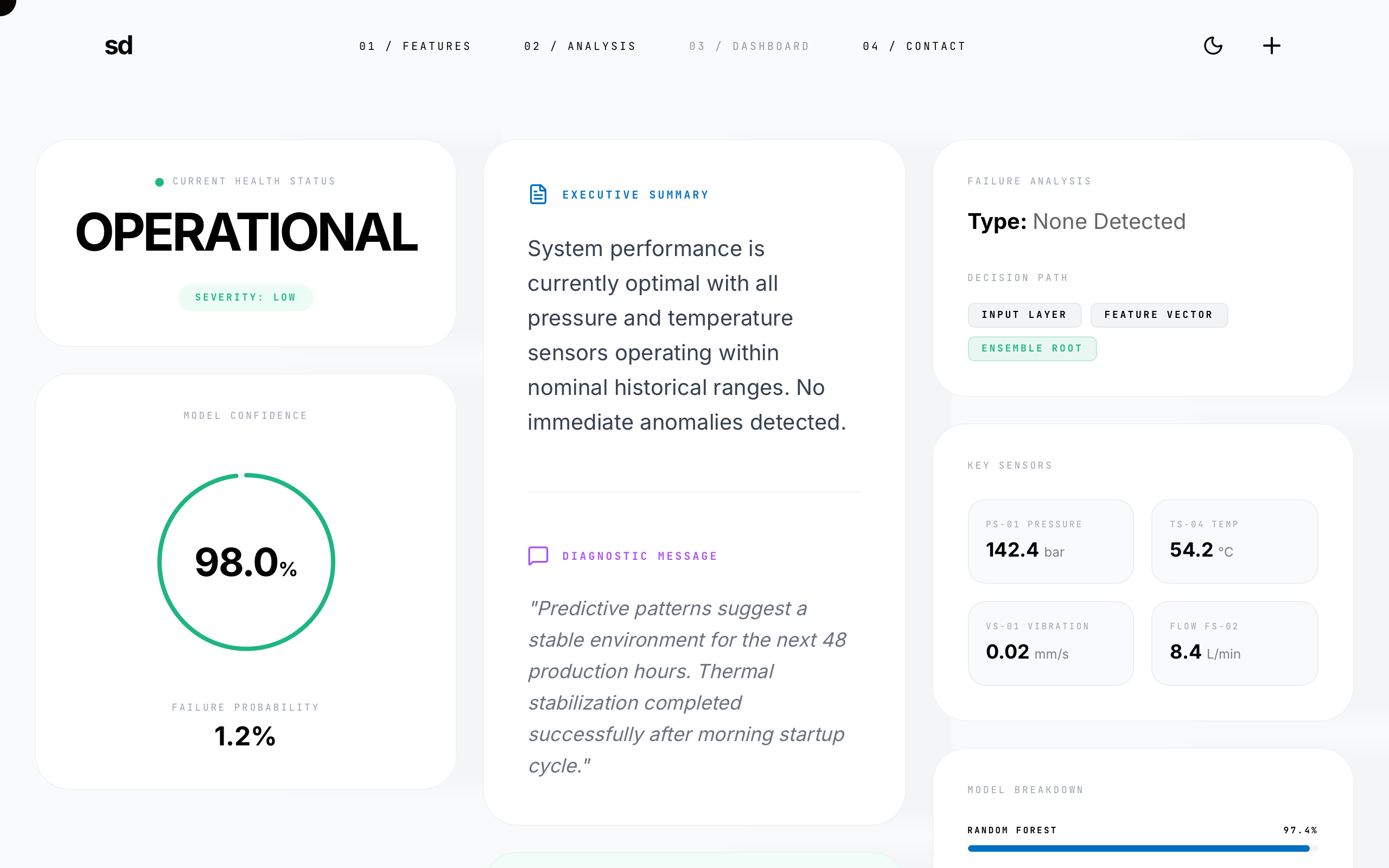Click the executive summary paragraph text
The image size is (1389, 868).
687,335
